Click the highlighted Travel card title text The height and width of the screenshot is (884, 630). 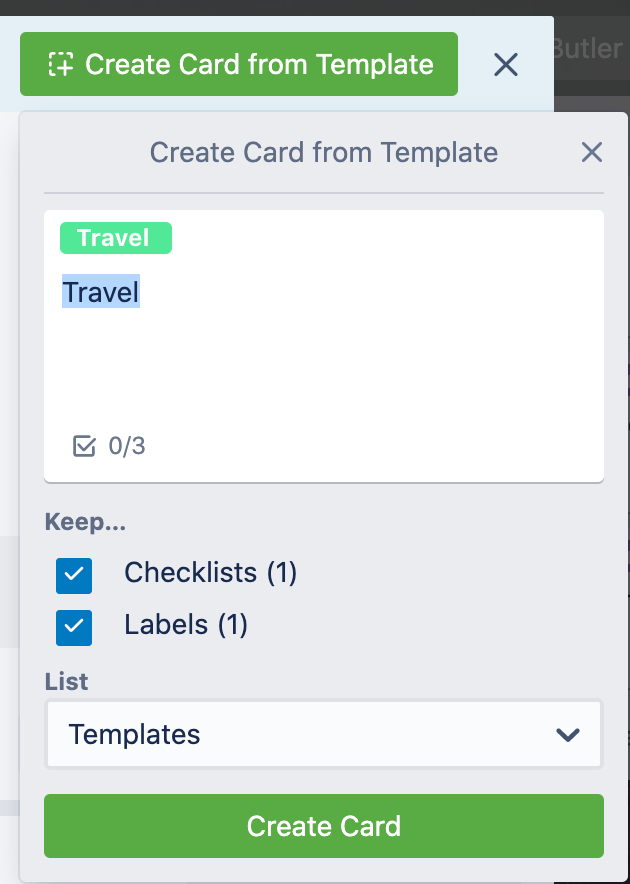(x=101, y=291)
